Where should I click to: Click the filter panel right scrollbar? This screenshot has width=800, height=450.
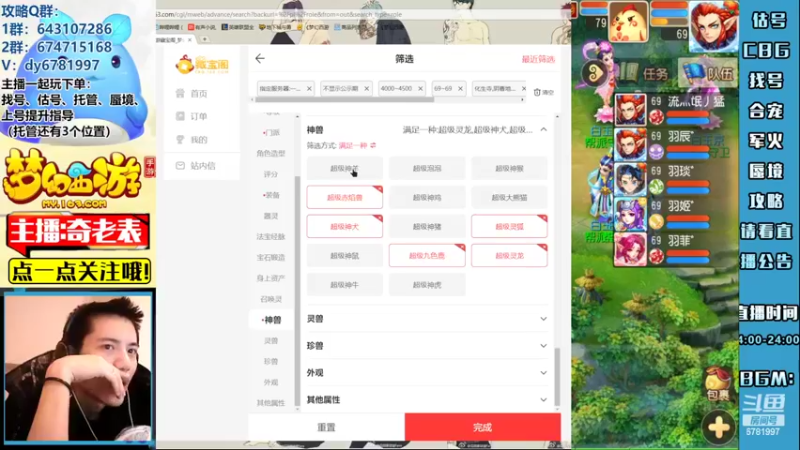click(557, 377)
